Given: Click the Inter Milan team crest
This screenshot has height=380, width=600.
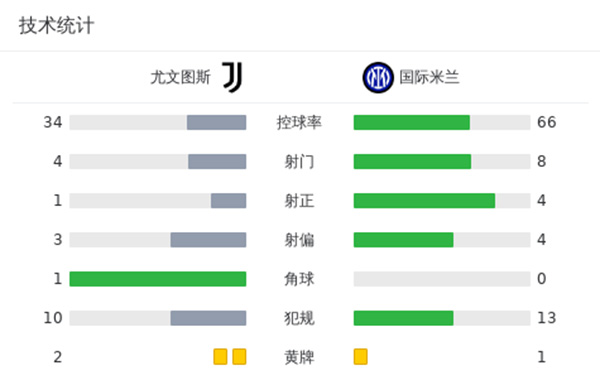Looking at the screenshot, I should 378,78.
